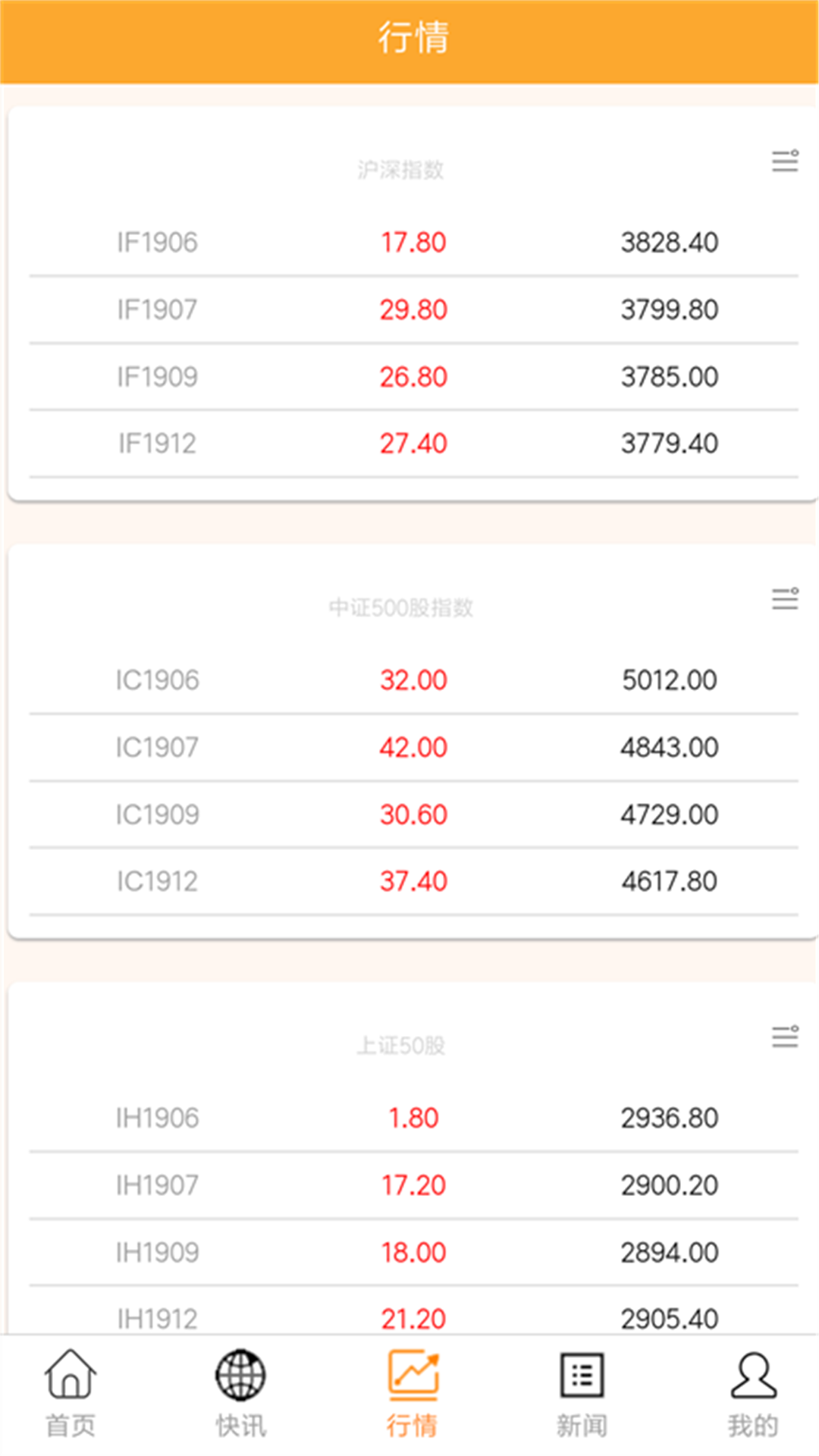Screen dimensions: 819x1456
Task: Open the 快讯 globe icon
Action: pyautogui.click(x=240, y=1376)
